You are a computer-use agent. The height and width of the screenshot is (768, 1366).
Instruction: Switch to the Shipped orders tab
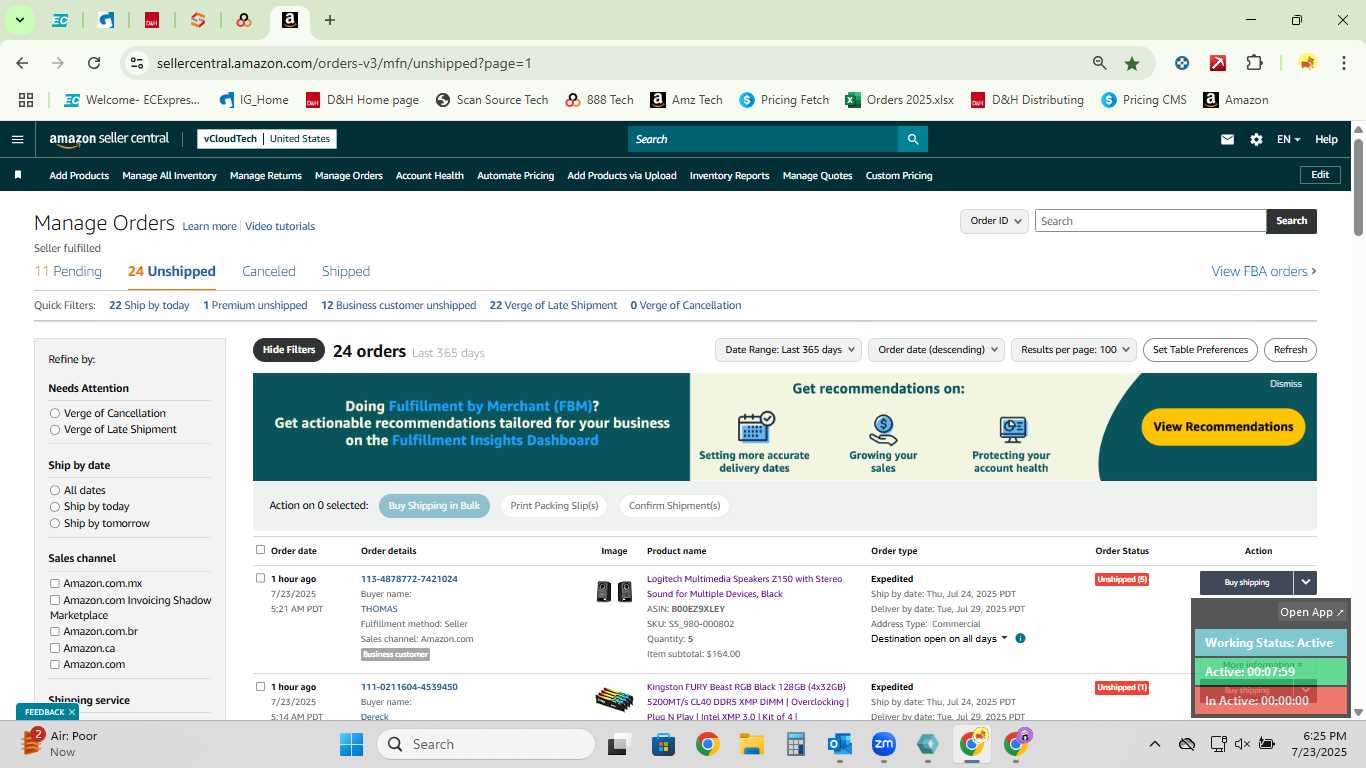(x=346, y=271)
